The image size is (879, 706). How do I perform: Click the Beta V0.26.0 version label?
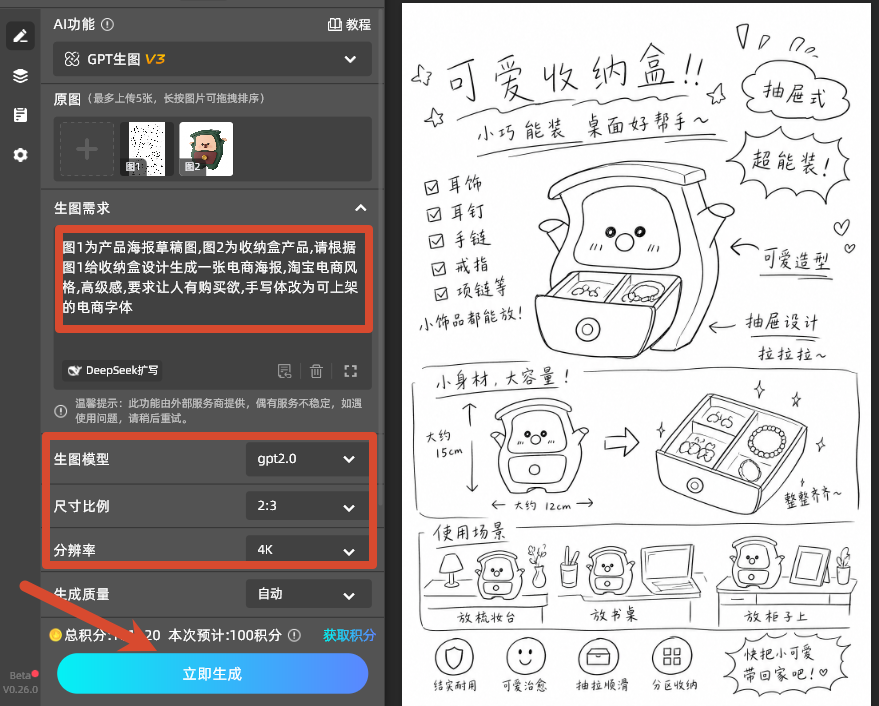coord(21,682)
